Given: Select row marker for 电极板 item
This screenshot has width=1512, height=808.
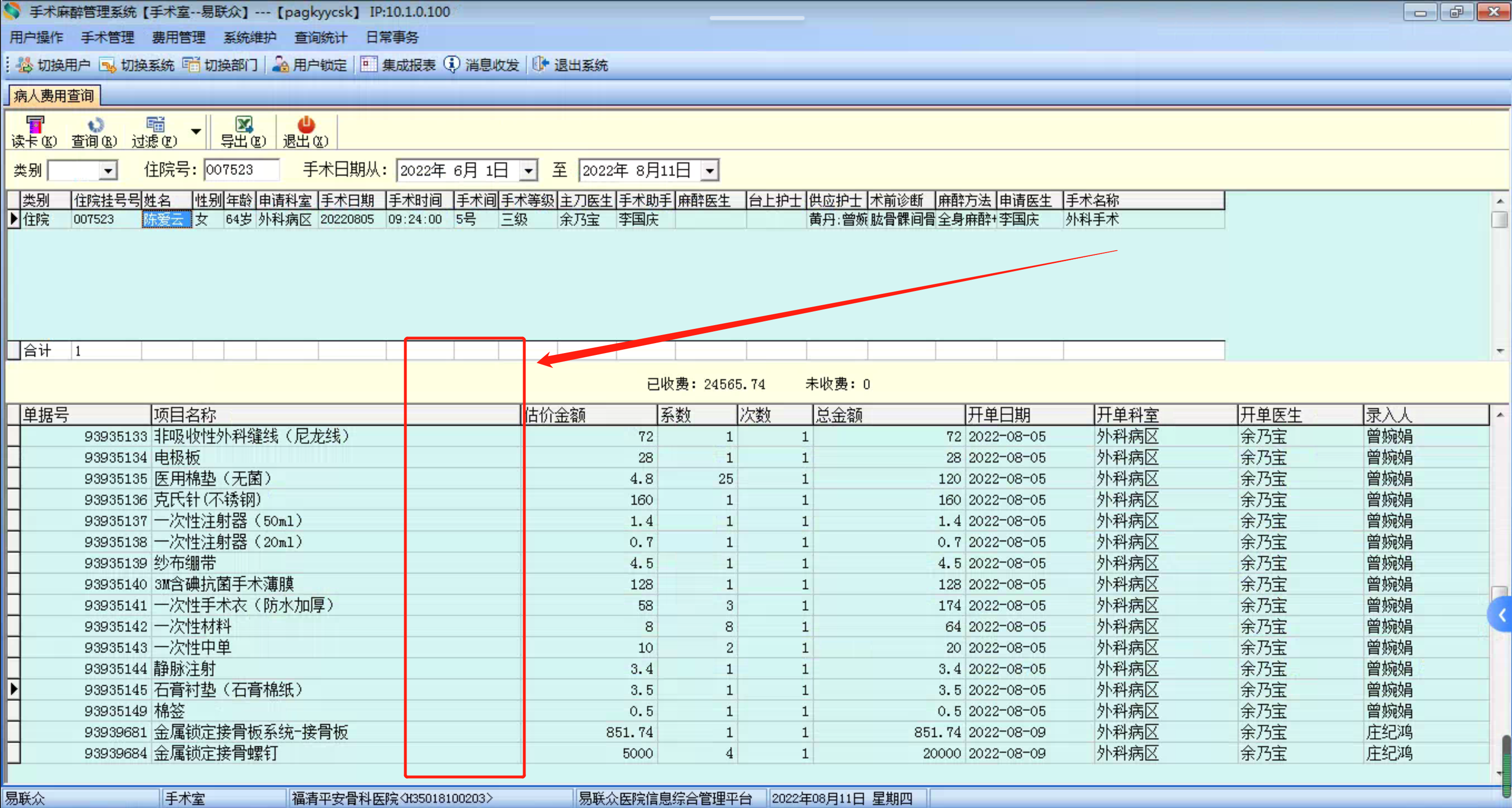Looking at the screenshot, I should coord(13,457).
